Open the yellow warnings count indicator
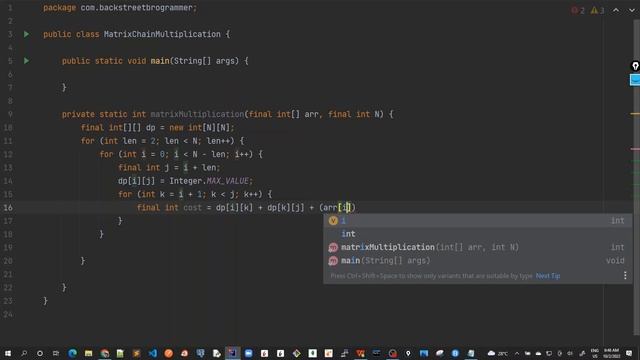The height and width of the screenshot is (360, 640). [597, 10]
